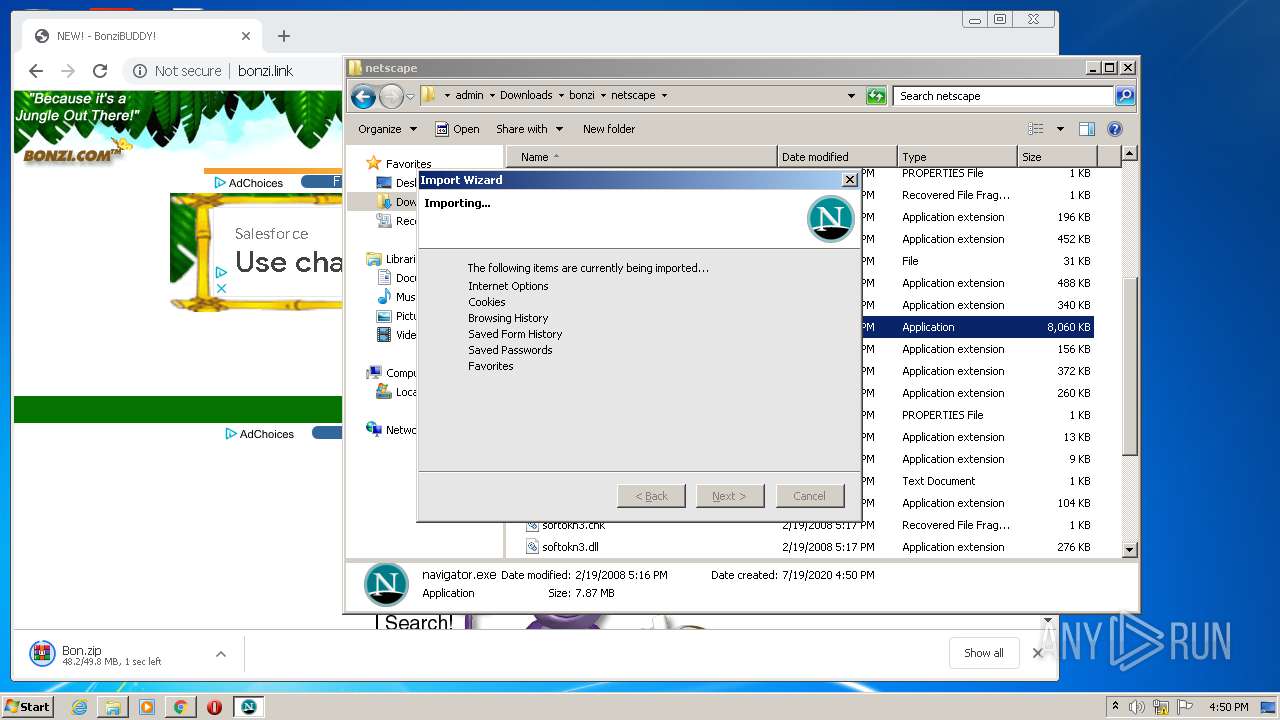
Task: Click the Chrome taskbar icon
Action: click(180, 707)
